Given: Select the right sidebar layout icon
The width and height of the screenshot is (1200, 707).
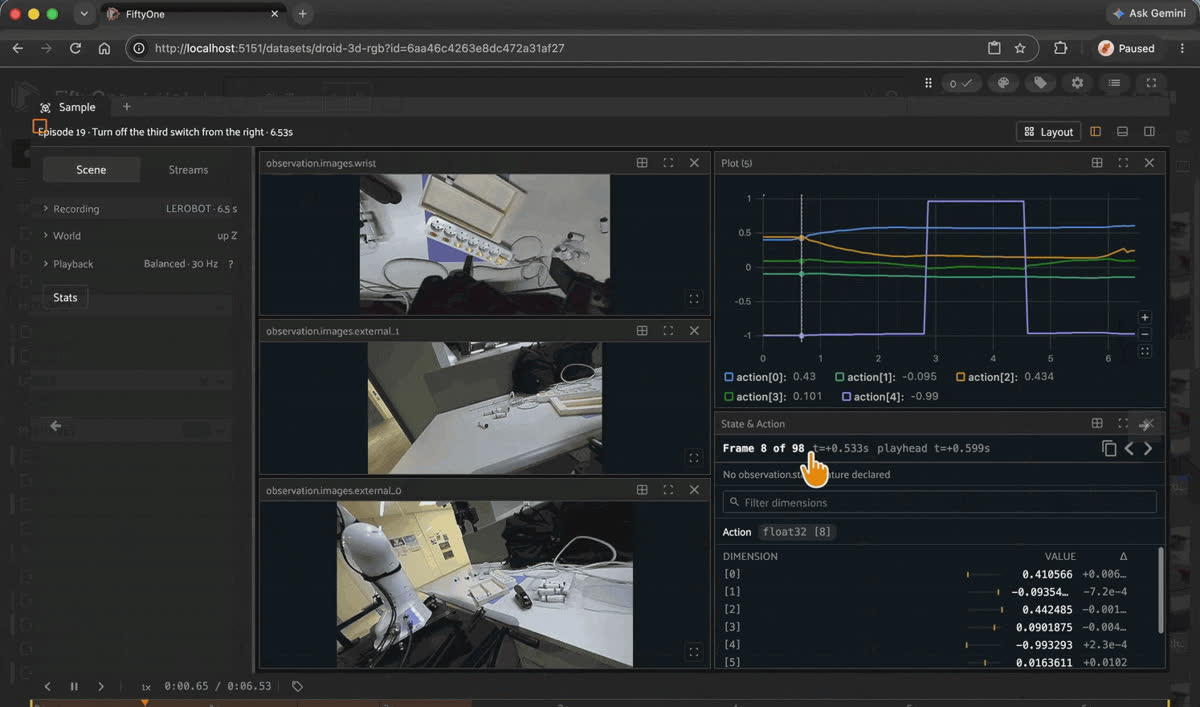Looking at the screenshot, I should pos(1149,131).
